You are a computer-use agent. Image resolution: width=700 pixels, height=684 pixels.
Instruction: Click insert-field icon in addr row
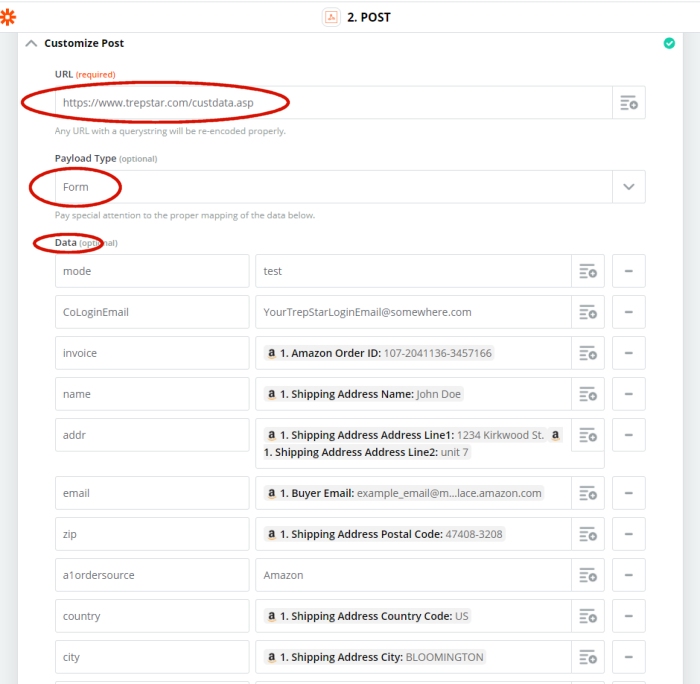(x=588, y=435)
